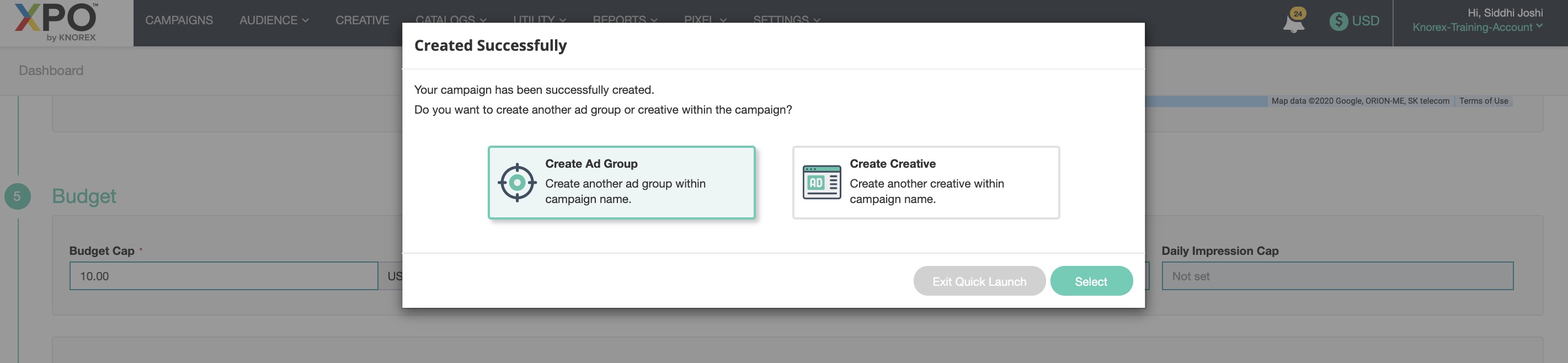This screenshot has height=363, width=1568.
Task: Go to the Creative menu item
Action: pos(362,20)
